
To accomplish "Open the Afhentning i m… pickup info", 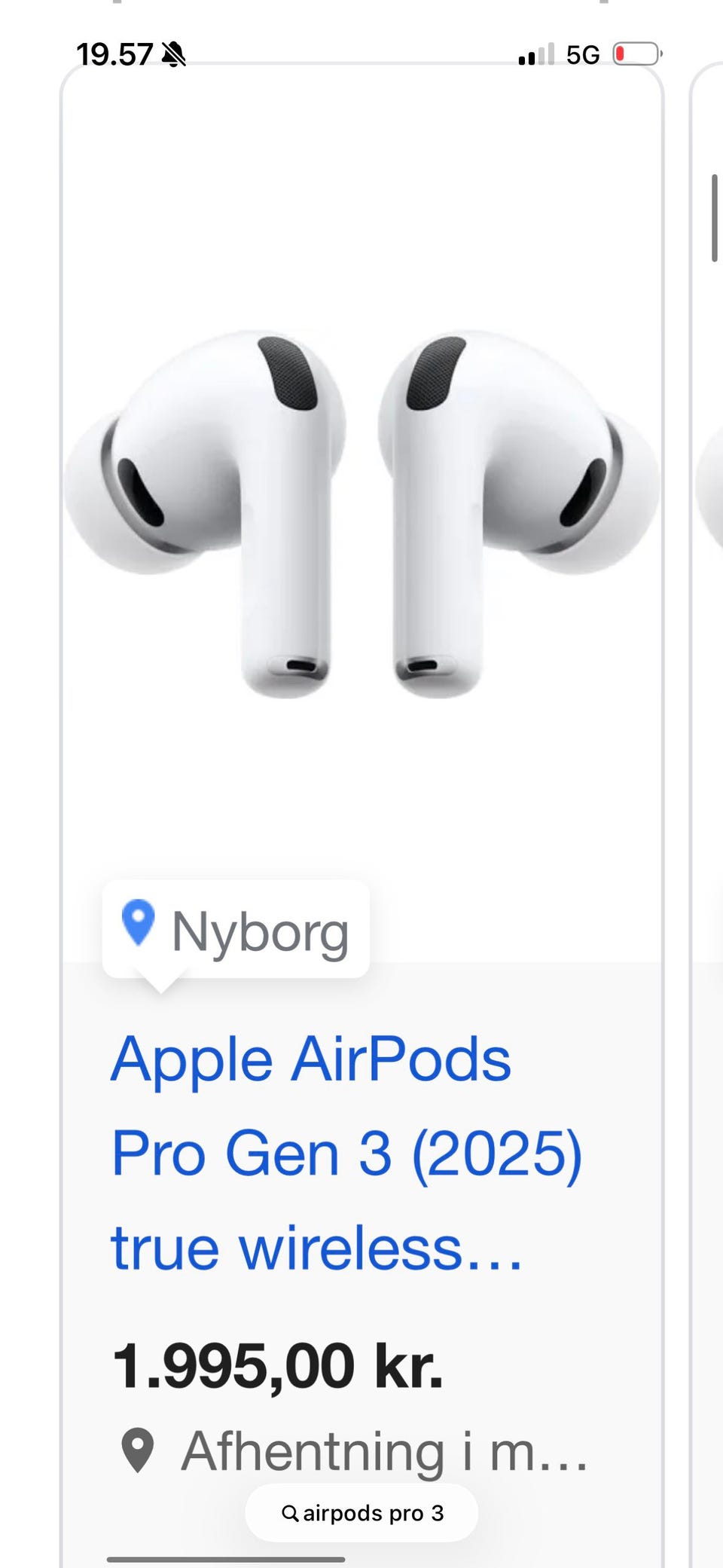I will (354, 1450).
